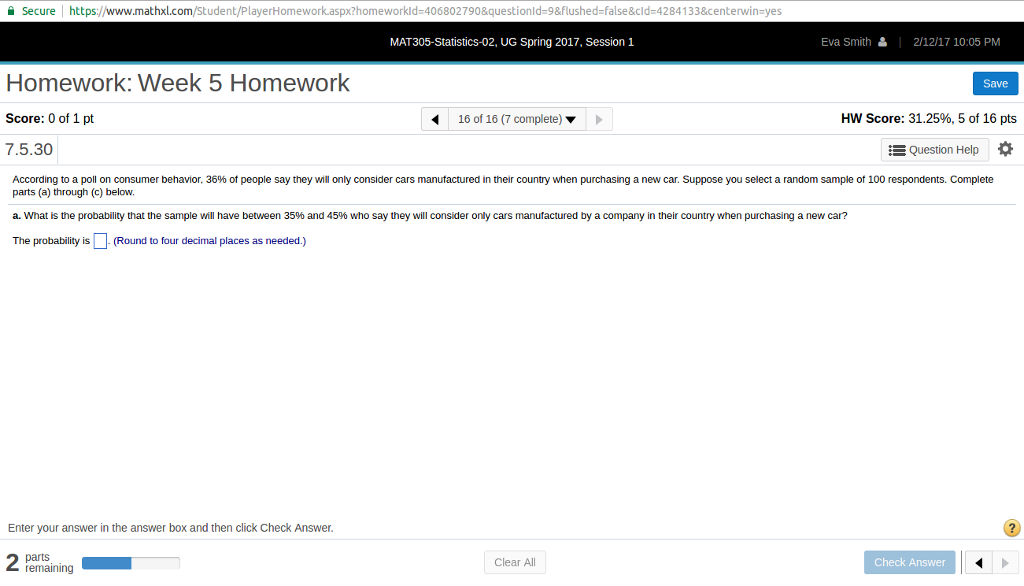Open the question navigation dropdown arrow

point(570,118)
